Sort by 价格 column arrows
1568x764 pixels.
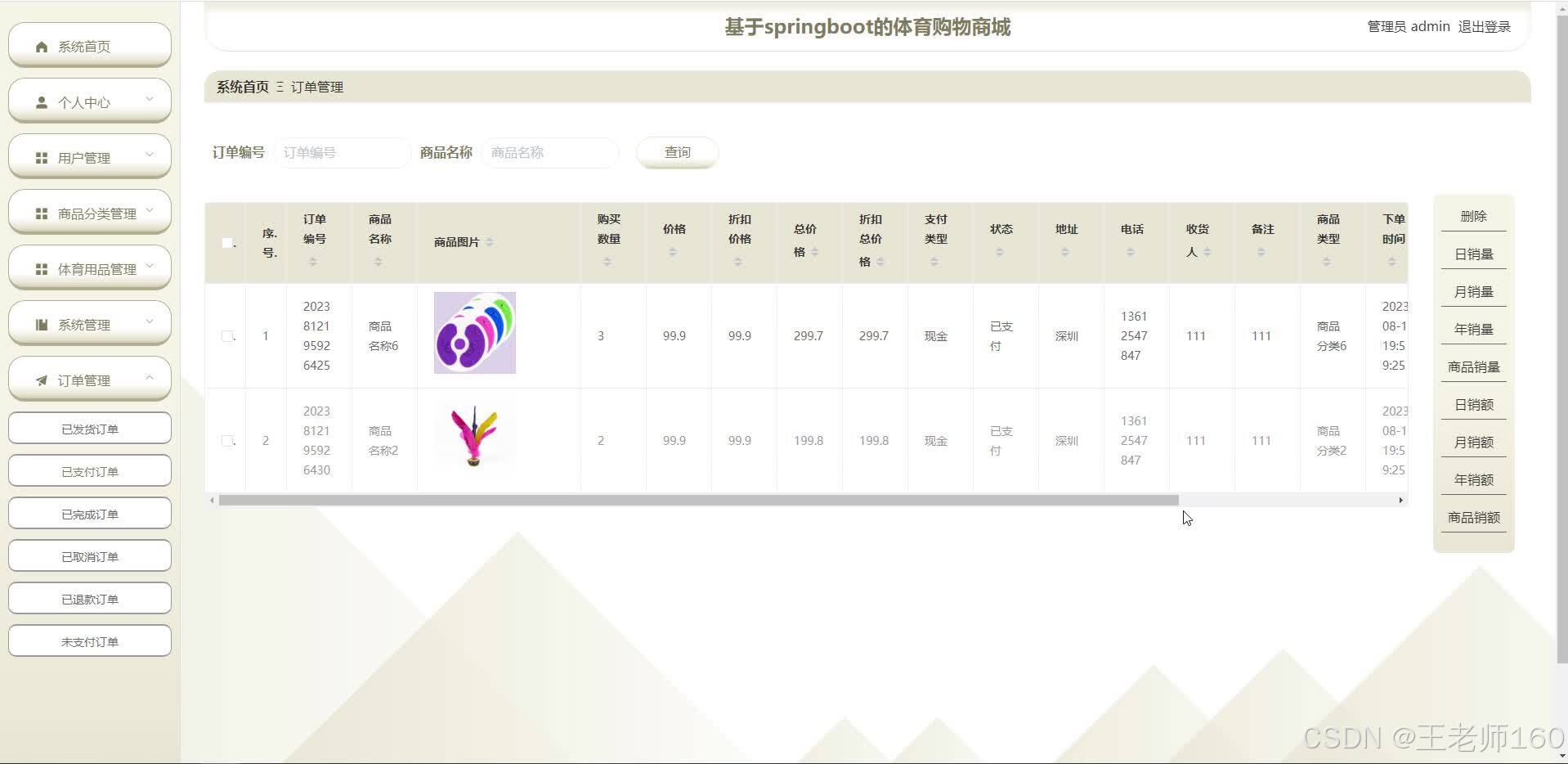coord(672,252)
